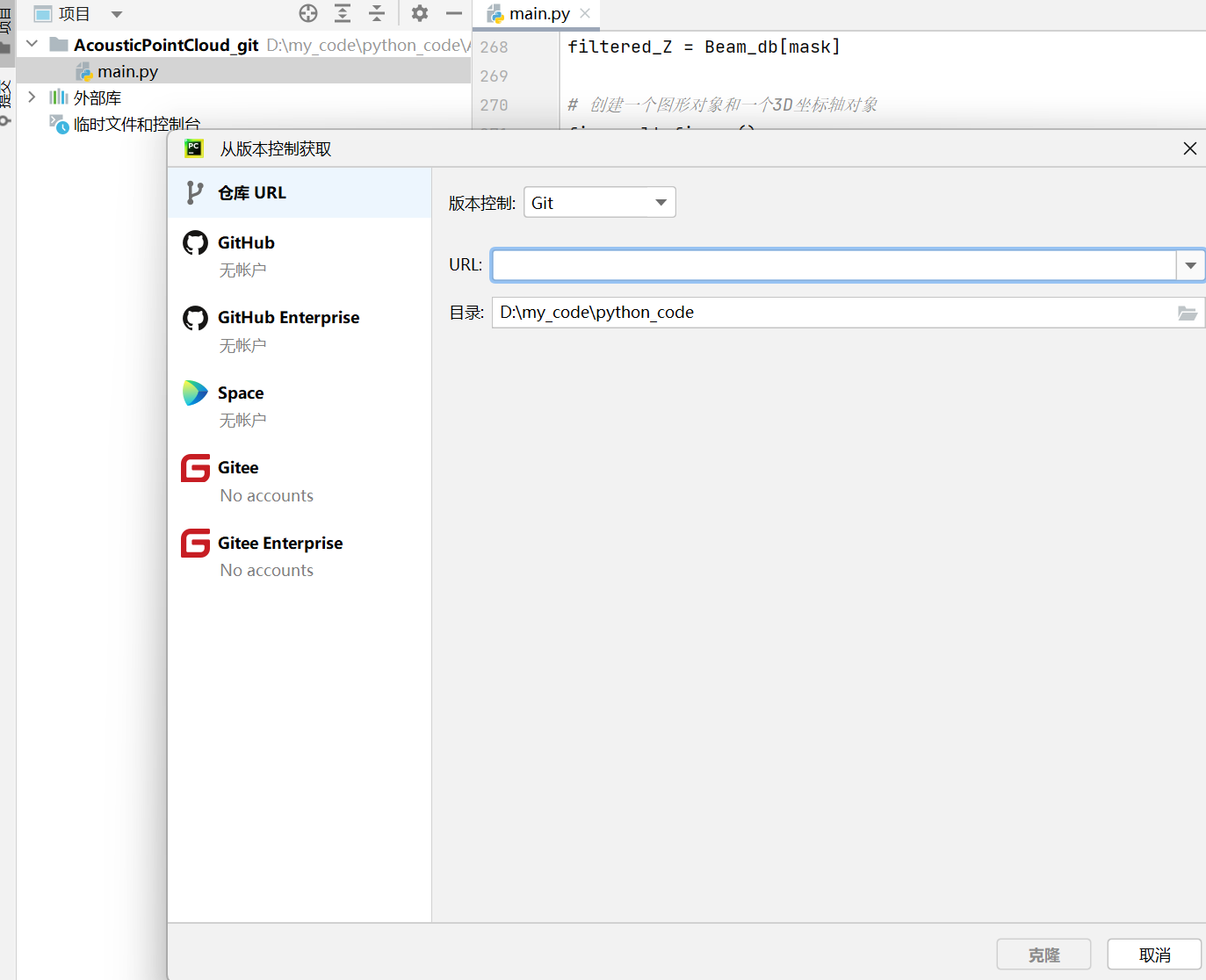
Task: Click the 取消 cancel button
Action: point(1154,955)
